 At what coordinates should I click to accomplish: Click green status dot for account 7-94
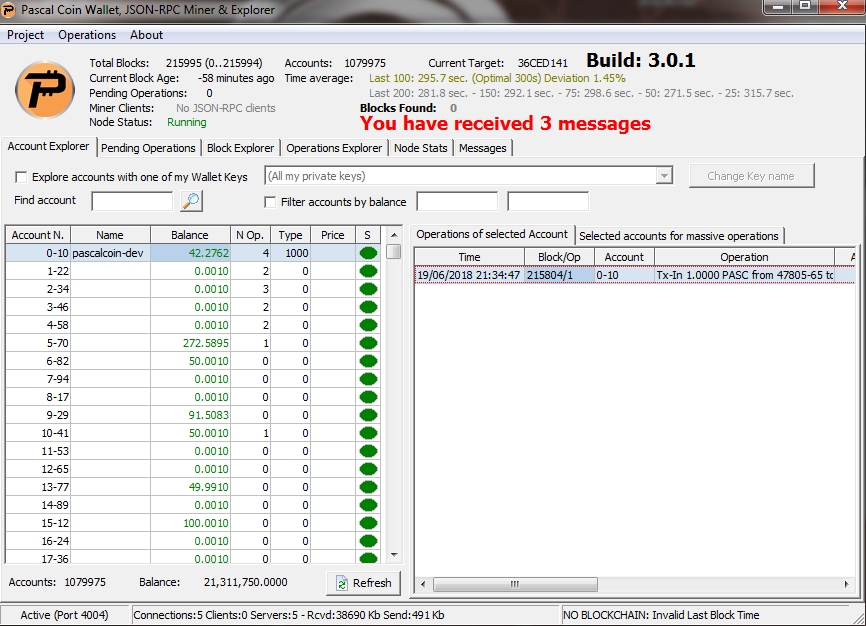(x=368, y=379)
